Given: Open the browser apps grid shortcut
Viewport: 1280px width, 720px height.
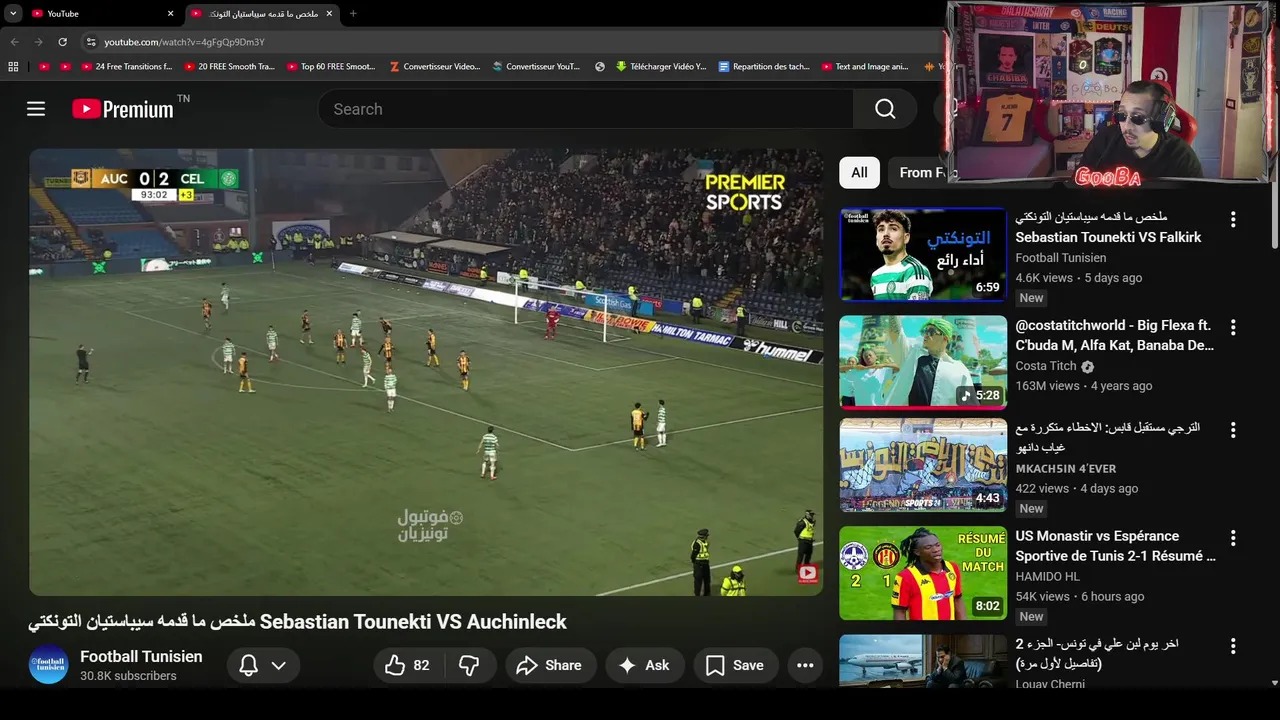Looking at the screenshot, I should pyautogui.click(x=13, y=67).
